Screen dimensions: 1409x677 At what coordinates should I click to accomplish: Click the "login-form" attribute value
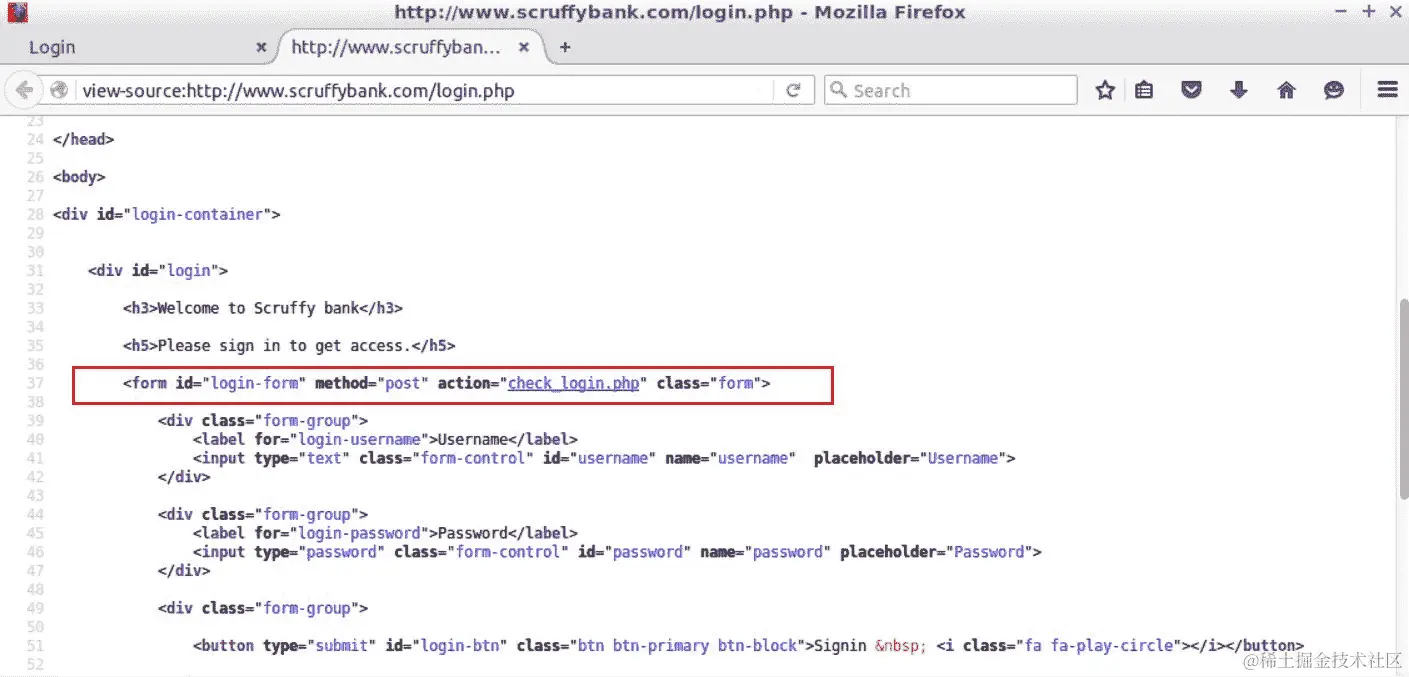coord(254,383)
